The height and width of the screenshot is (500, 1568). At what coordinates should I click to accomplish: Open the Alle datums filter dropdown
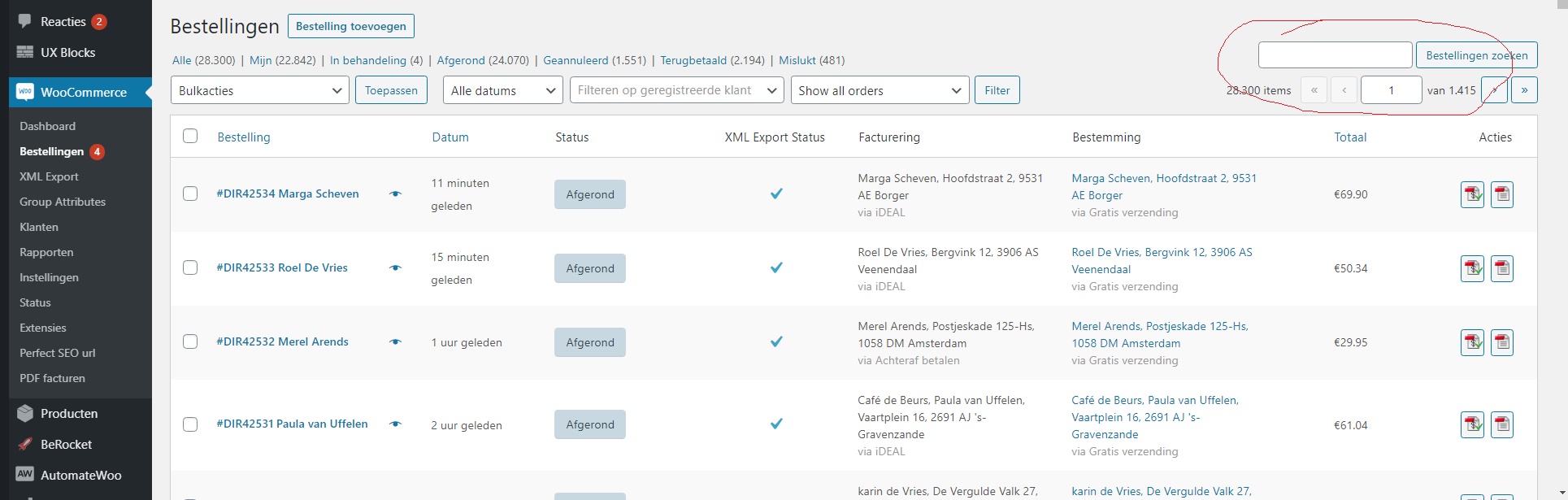click(x=502, y=90)
